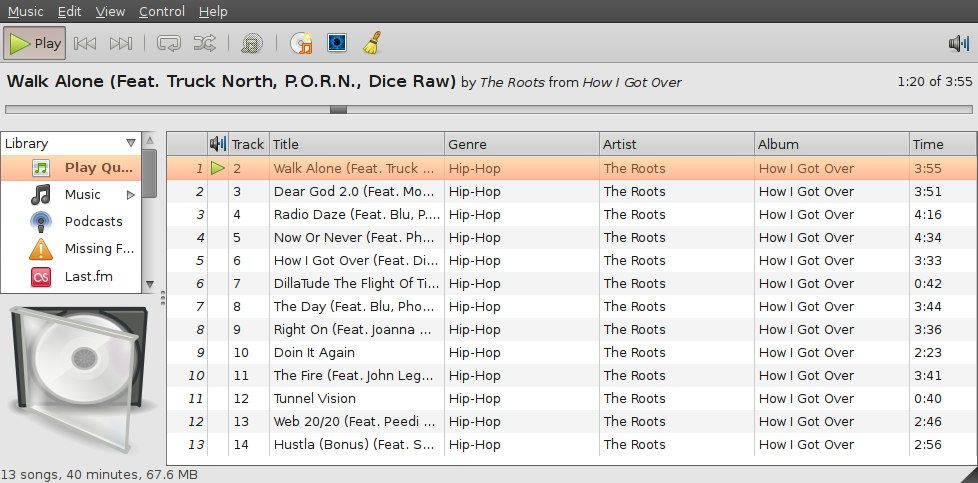The image size is (978, 483).
Task: Select DillaTude The Flight Of Titus track
Action: point(571,283)
